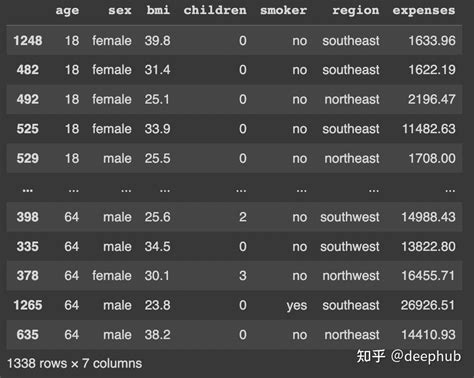Click the age column header
Image resolution: width=474 pixels, height=378 pixels.
click(x=67, y=11)
